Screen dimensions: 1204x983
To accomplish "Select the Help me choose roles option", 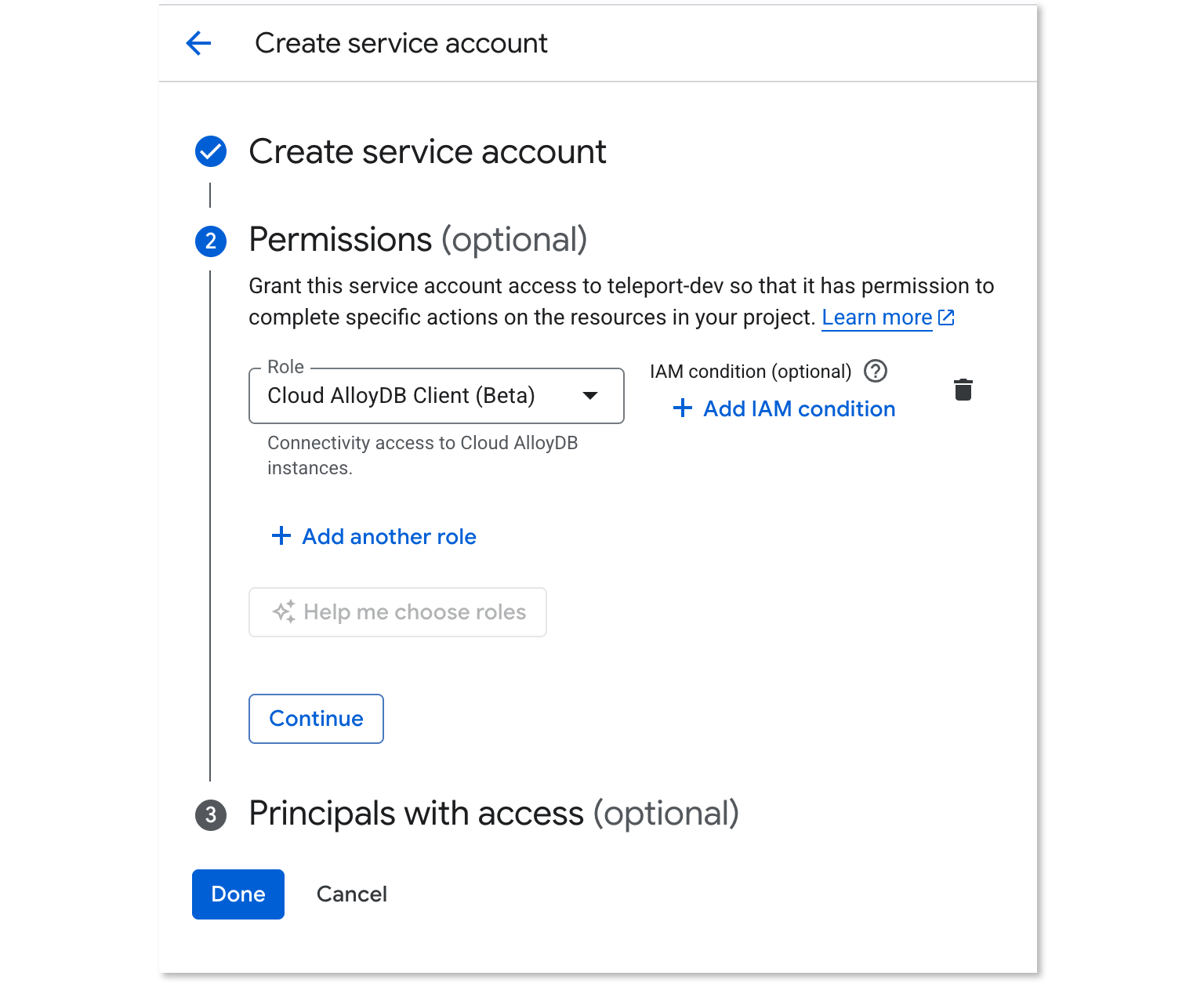I will click(x=397, y=612).
